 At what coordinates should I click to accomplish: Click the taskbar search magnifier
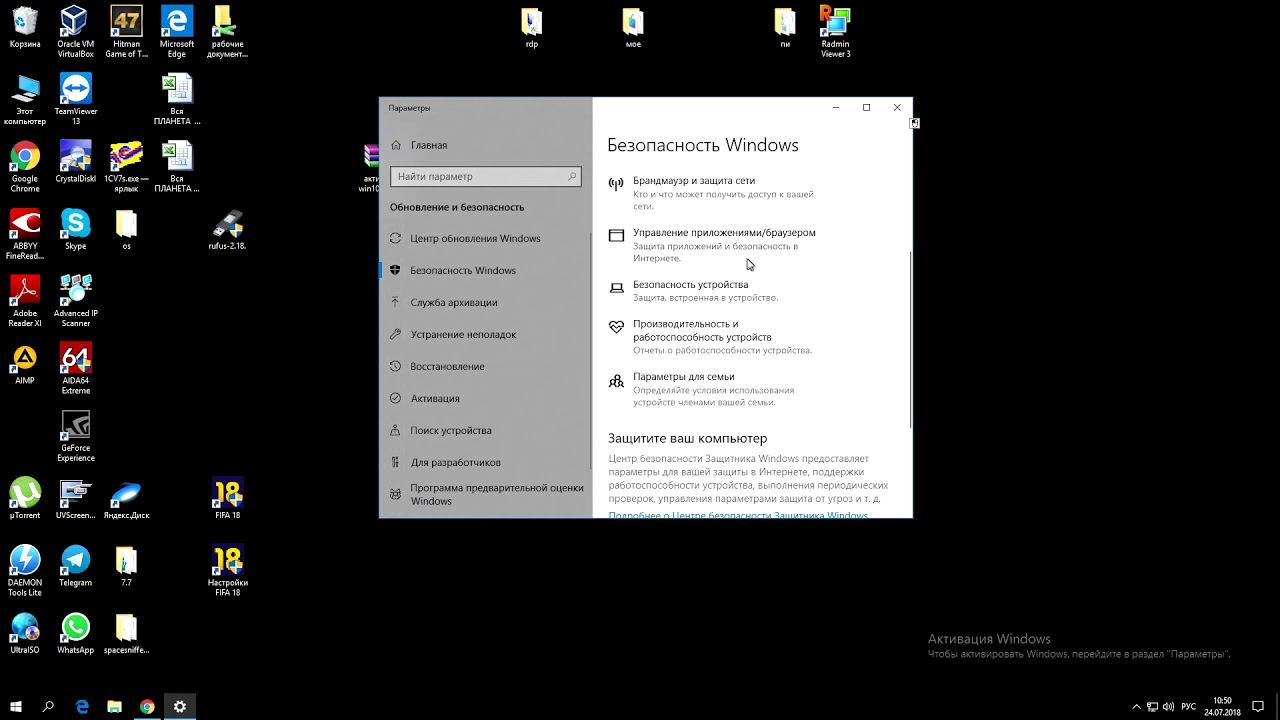point(48,706)
